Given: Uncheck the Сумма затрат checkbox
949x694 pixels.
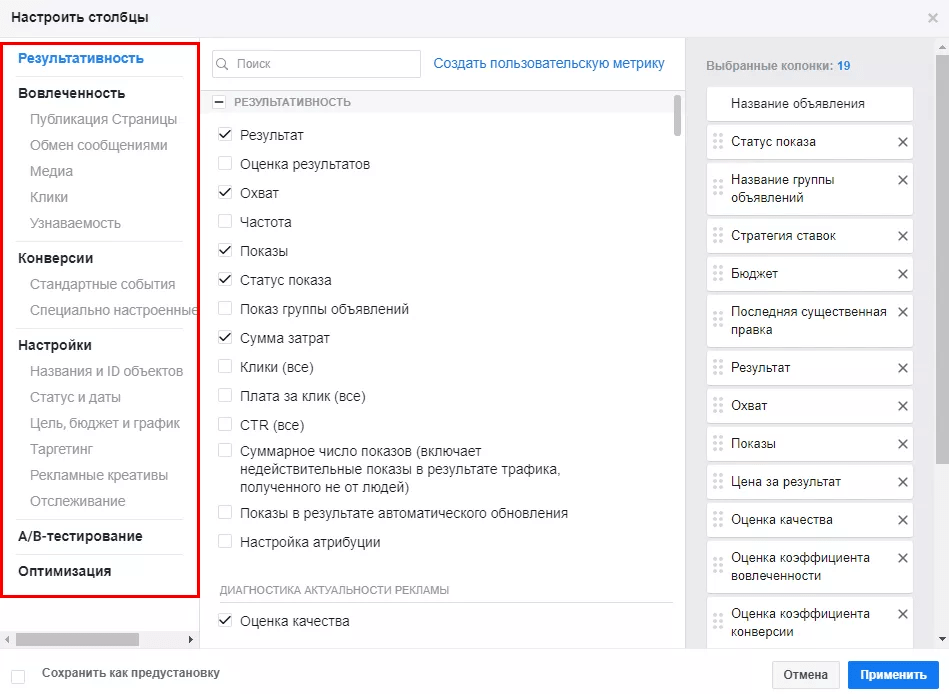Looking at the screenshot, I should click(225, 337).
